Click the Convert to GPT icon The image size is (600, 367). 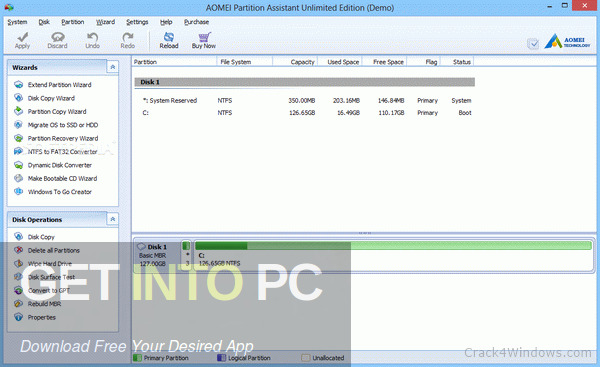click(x=18, y=290)
